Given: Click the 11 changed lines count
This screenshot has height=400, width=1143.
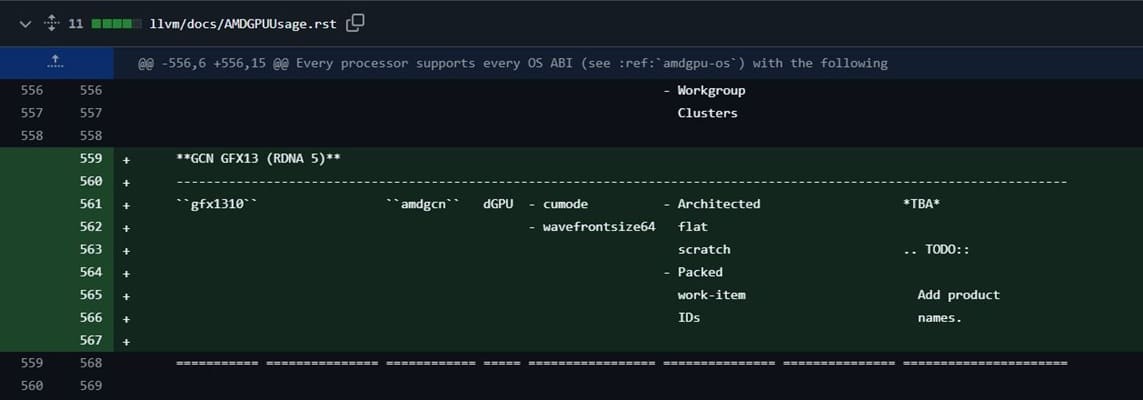Looking at the screenshot, I should click(x=75, y=23).
